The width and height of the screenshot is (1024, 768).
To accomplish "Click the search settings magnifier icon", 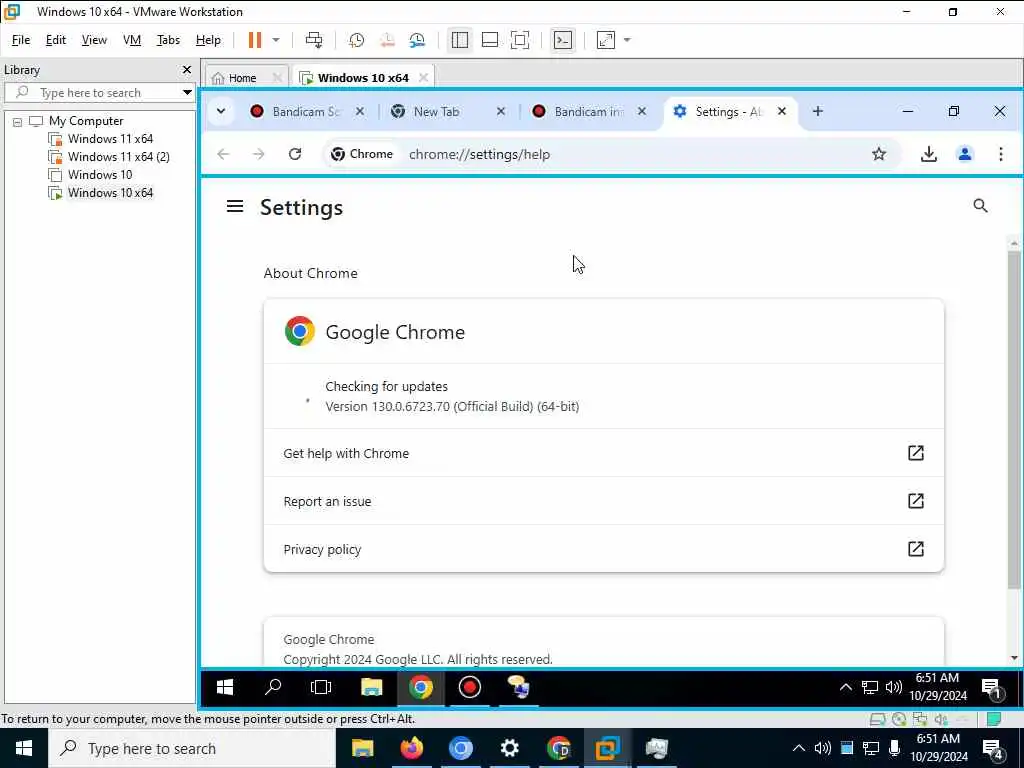I will 980,206.
